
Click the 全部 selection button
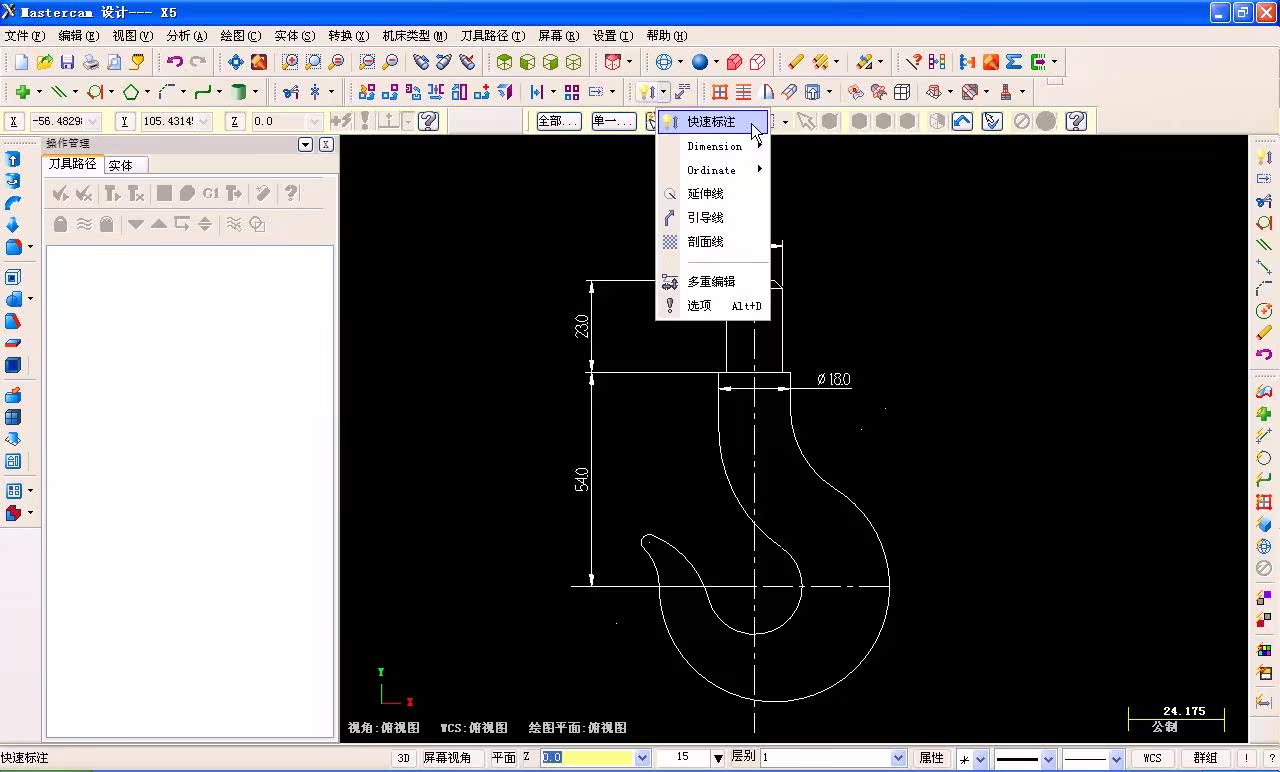[x=558, y=121]
